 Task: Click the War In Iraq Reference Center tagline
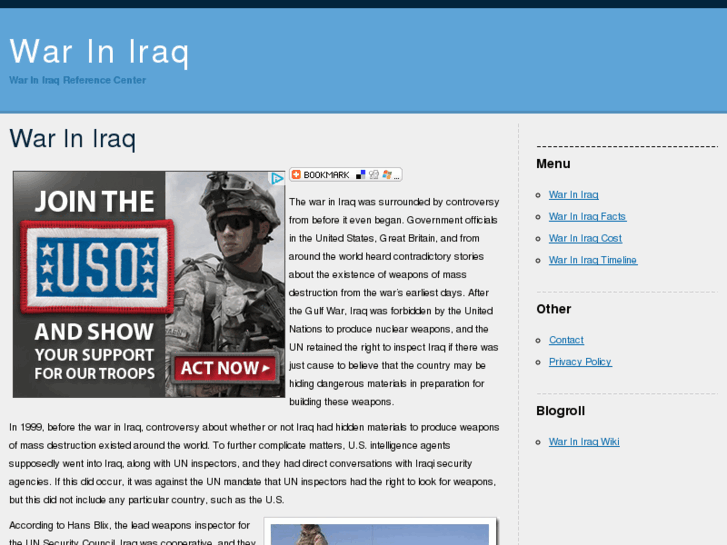77,80
